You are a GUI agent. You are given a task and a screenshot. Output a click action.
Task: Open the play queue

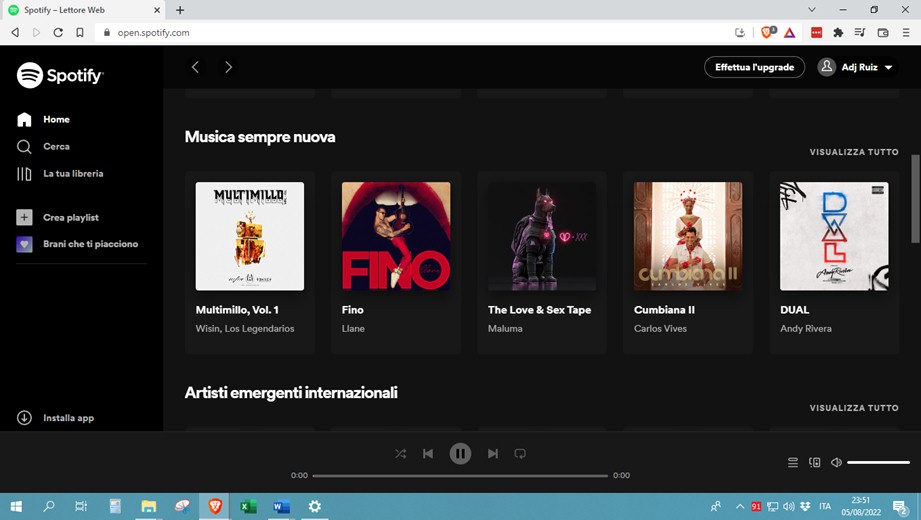click(793, 462)
